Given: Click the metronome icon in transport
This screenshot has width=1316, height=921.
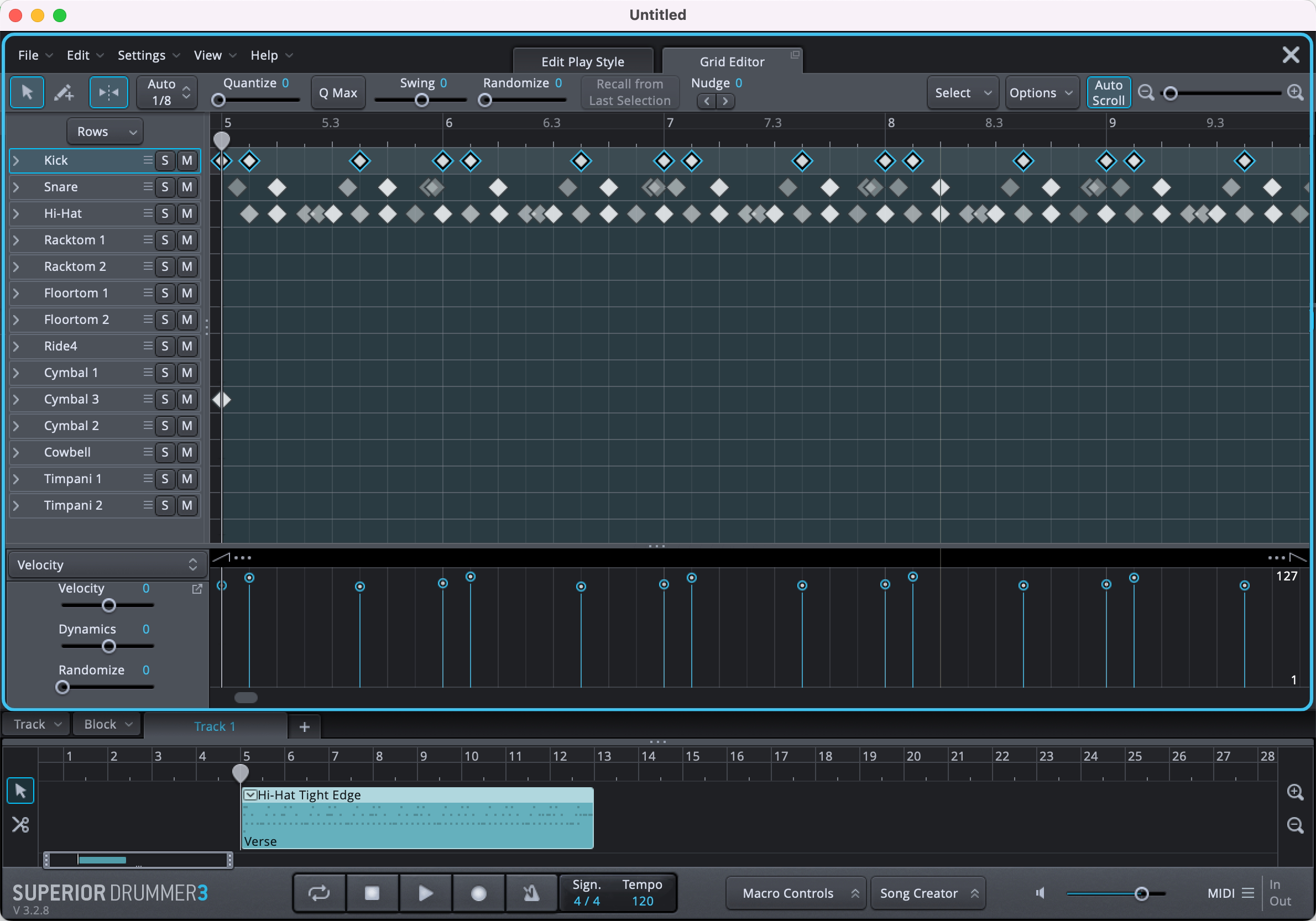Looking at the screenshot, I should pyautogui.click(x=531, y=893).
